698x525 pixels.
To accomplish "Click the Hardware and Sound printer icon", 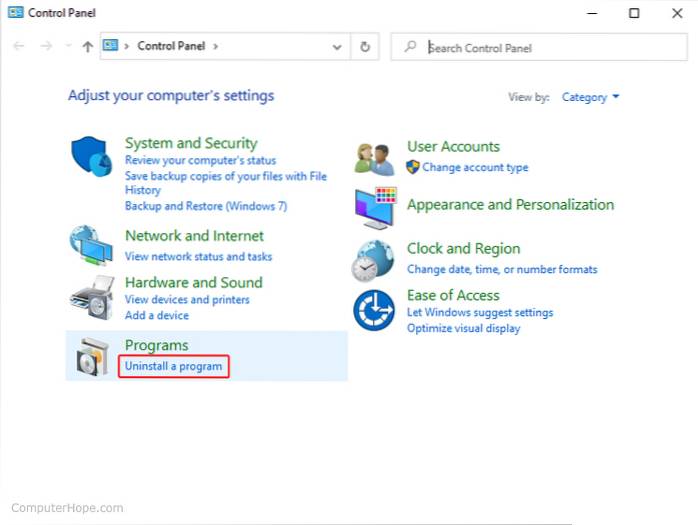I will 92,296.
